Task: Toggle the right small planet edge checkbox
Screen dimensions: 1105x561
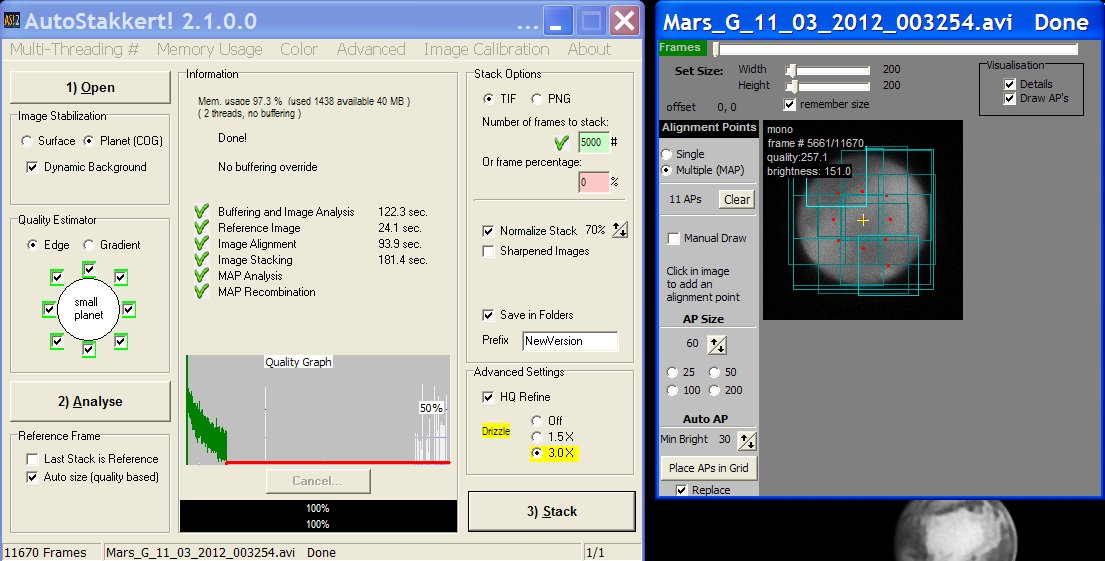Action: point(129,309)
